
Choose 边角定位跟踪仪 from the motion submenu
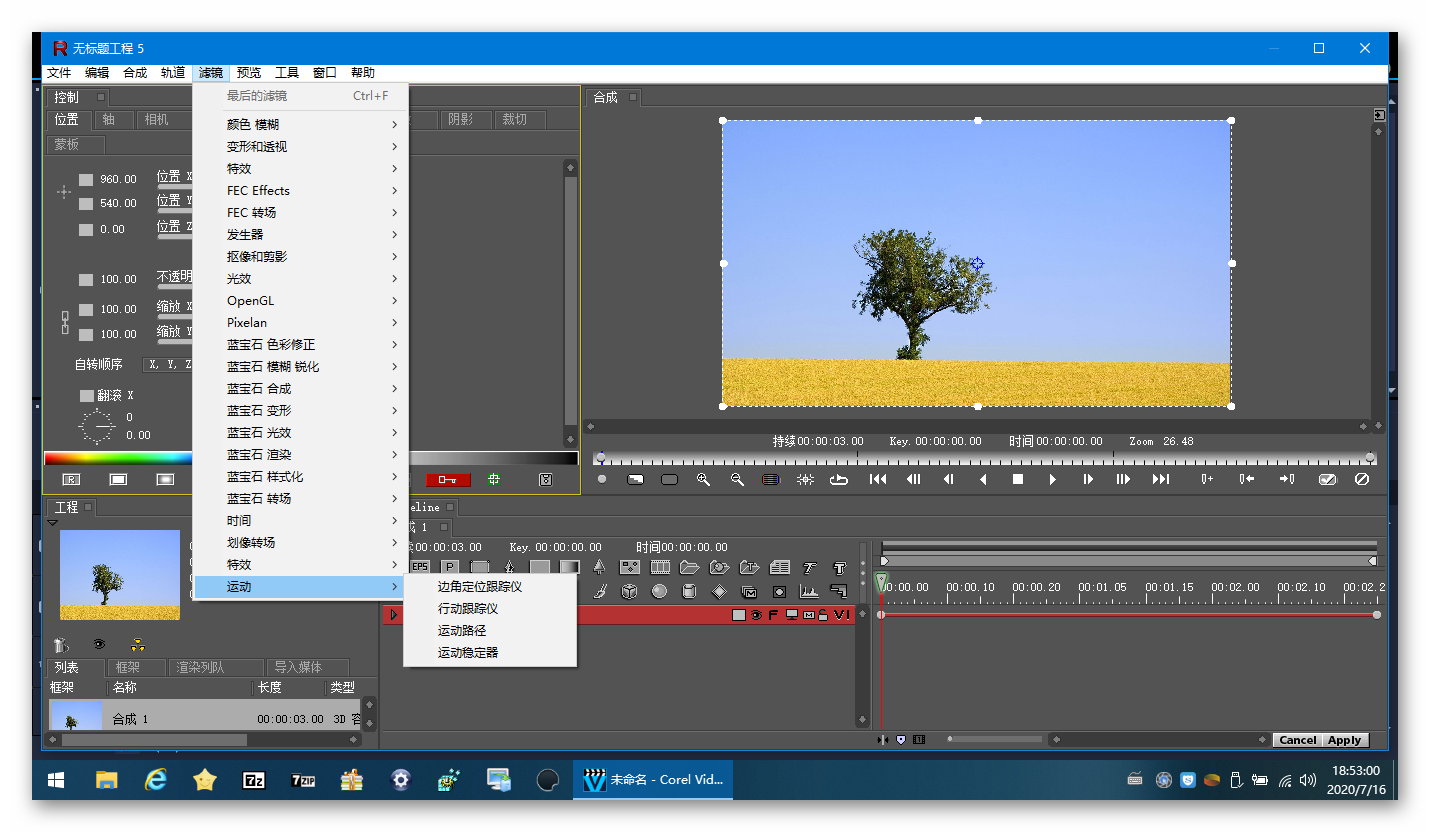[490, 587]
